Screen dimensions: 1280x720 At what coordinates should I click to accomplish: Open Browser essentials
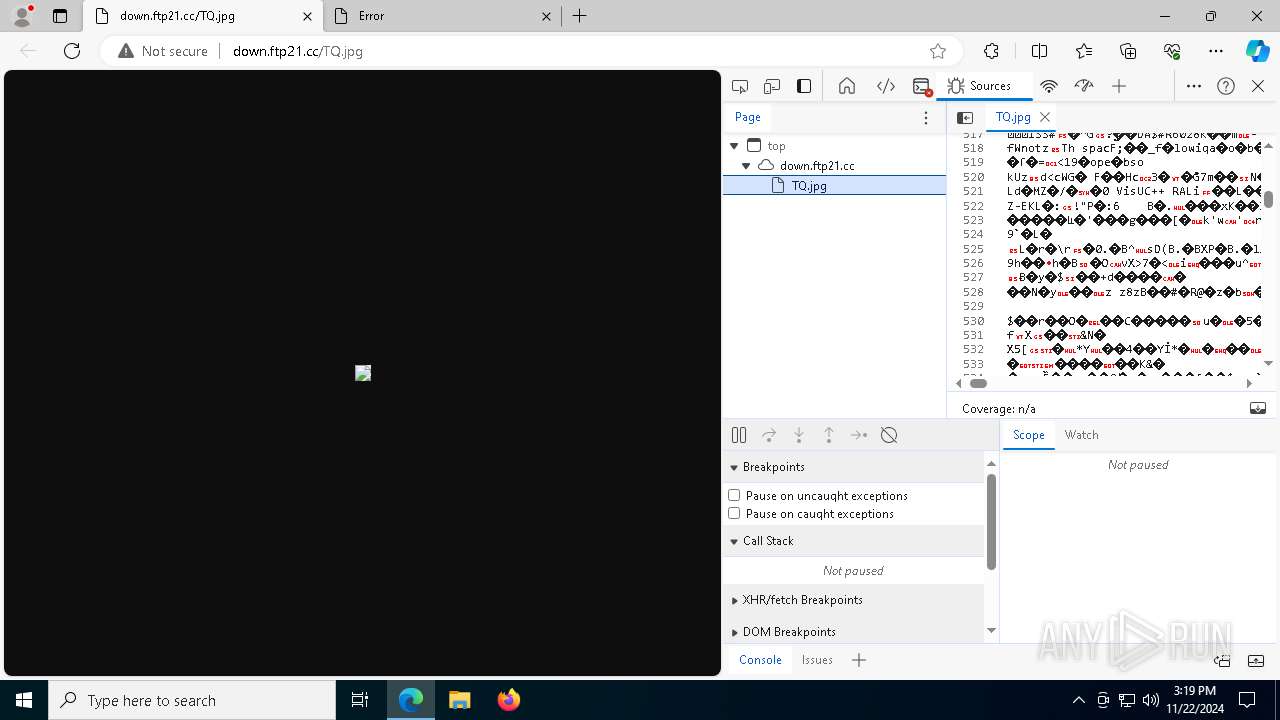pyautogui.click(x=1172, y=51)
